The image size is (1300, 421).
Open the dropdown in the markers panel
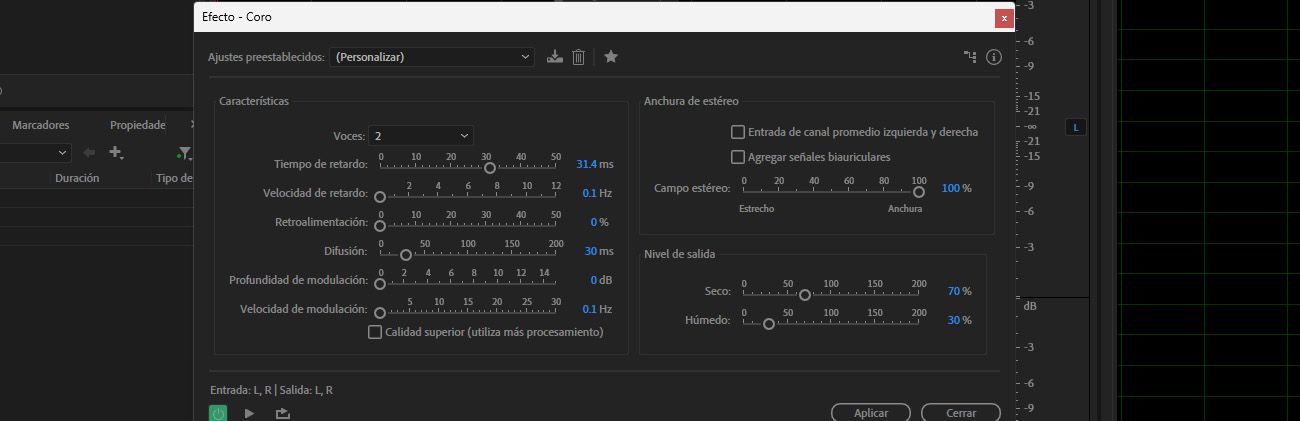pos(35,152)
